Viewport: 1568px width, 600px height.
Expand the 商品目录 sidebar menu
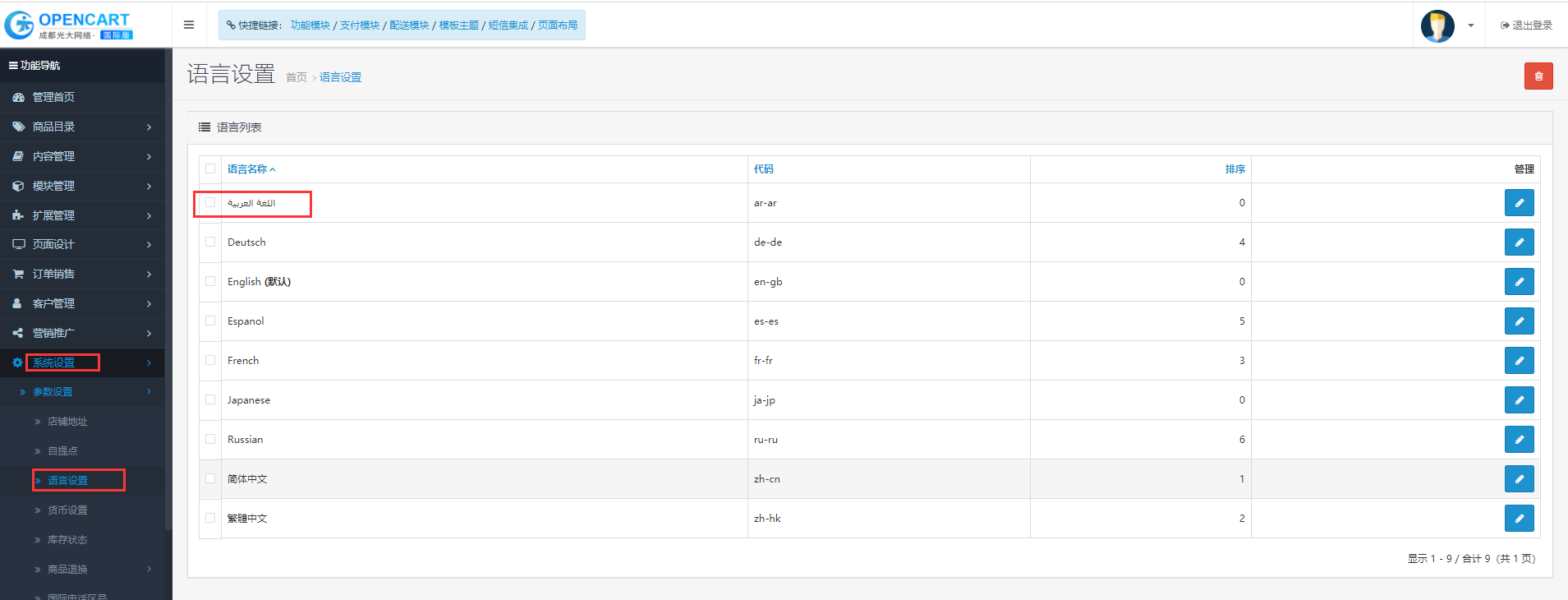point(82,127)
